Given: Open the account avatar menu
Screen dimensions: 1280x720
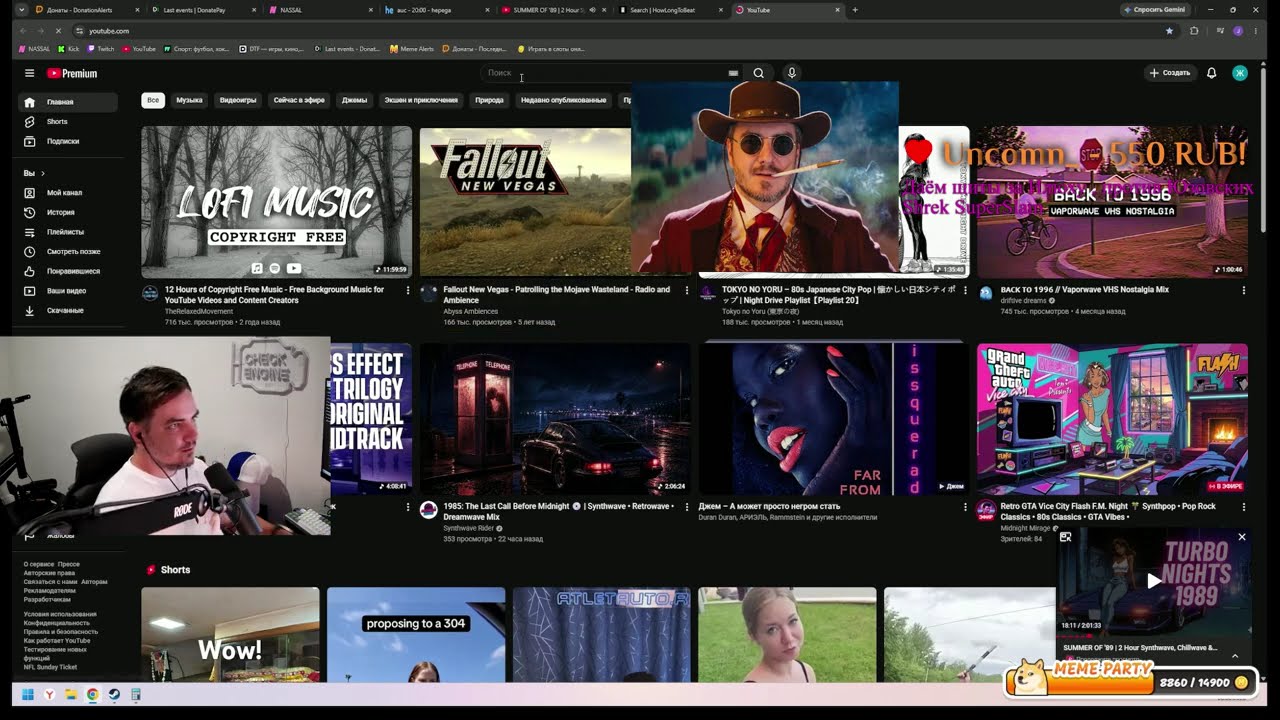Looking at the screenshot, I should click(1240, 73).
